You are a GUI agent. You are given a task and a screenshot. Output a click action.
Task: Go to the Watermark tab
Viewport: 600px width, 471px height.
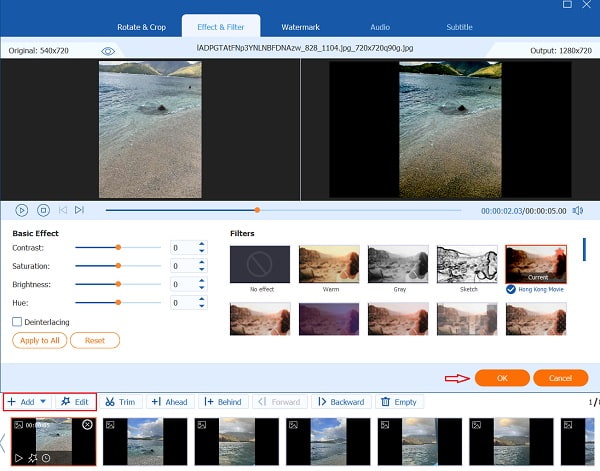pos(300,27)
